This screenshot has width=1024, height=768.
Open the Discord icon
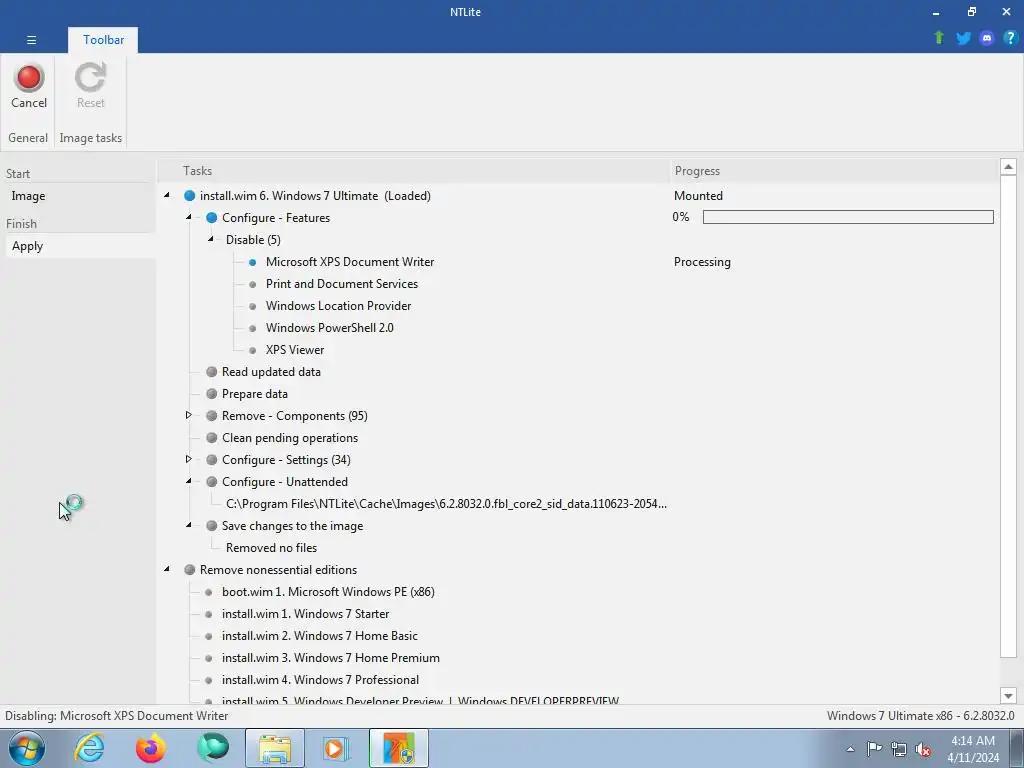point(987,38)
